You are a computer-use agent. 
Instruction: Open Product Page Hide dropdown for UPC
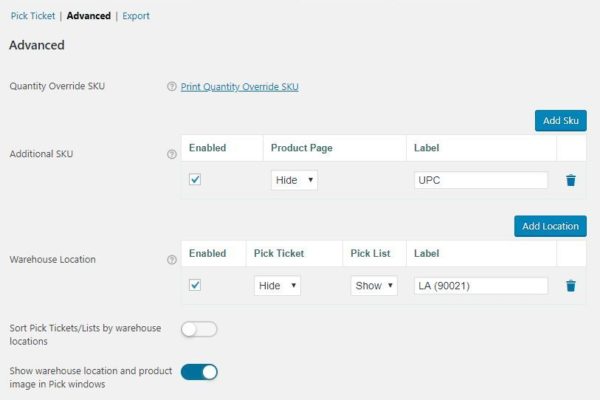(294, 181)
